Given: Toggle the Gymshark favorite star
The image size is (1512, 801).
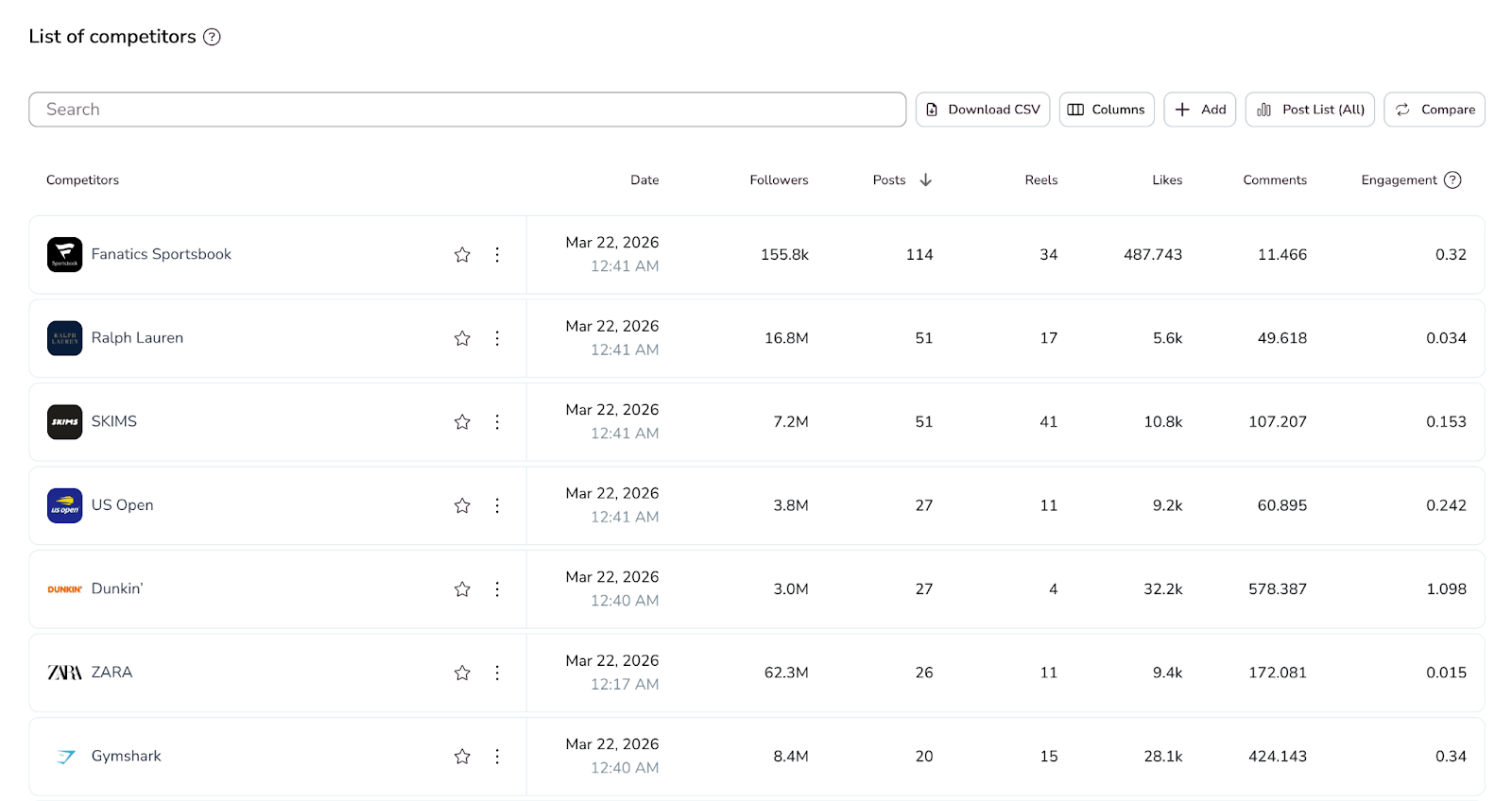Looking at the screenshot, I should (x=462, y=757).
